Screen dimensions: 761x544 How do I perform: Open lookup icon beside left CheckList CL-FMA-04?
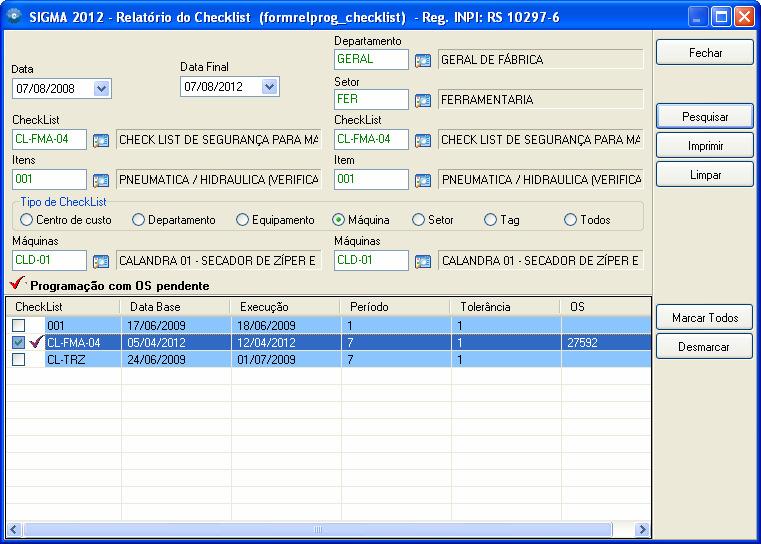click(100, 141)
